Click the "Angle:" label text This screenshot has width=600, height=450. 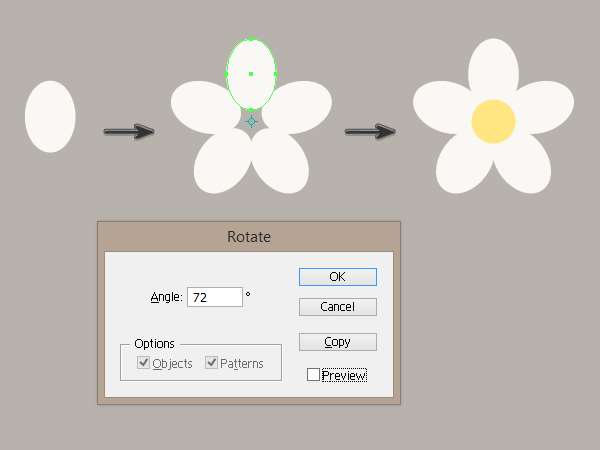(166, 297)
